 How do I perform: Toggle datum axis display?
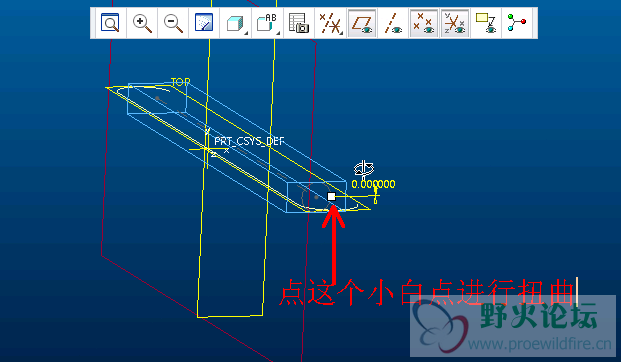click(393, 23)
